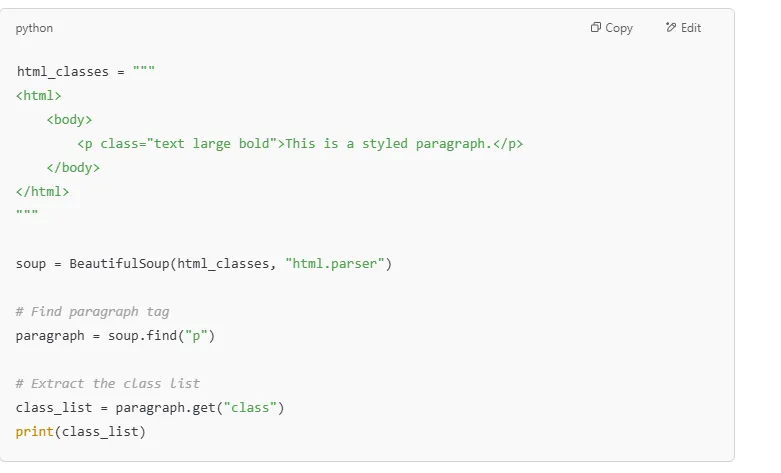
Task: Click the python language label
Action: (x=34, y=28)
